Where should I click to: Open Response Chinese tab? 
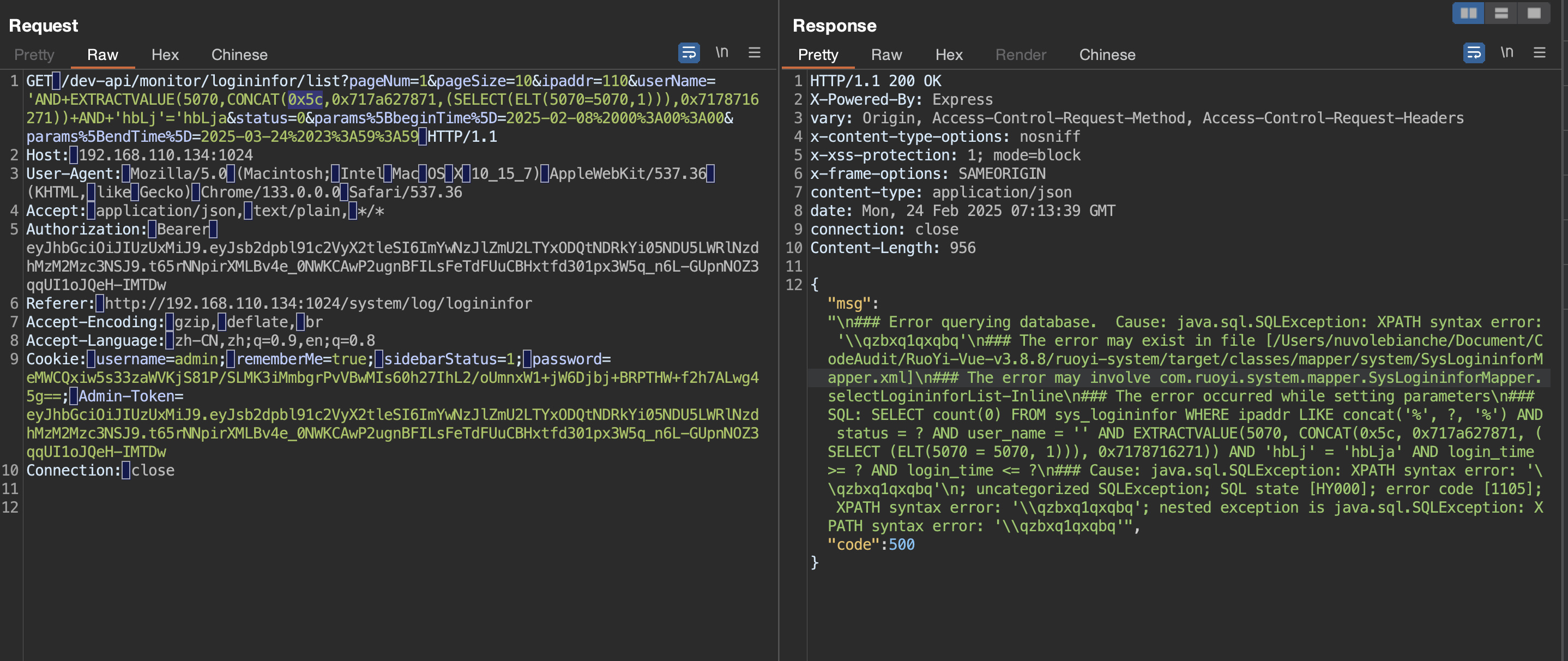click(x=1107, y=55)
